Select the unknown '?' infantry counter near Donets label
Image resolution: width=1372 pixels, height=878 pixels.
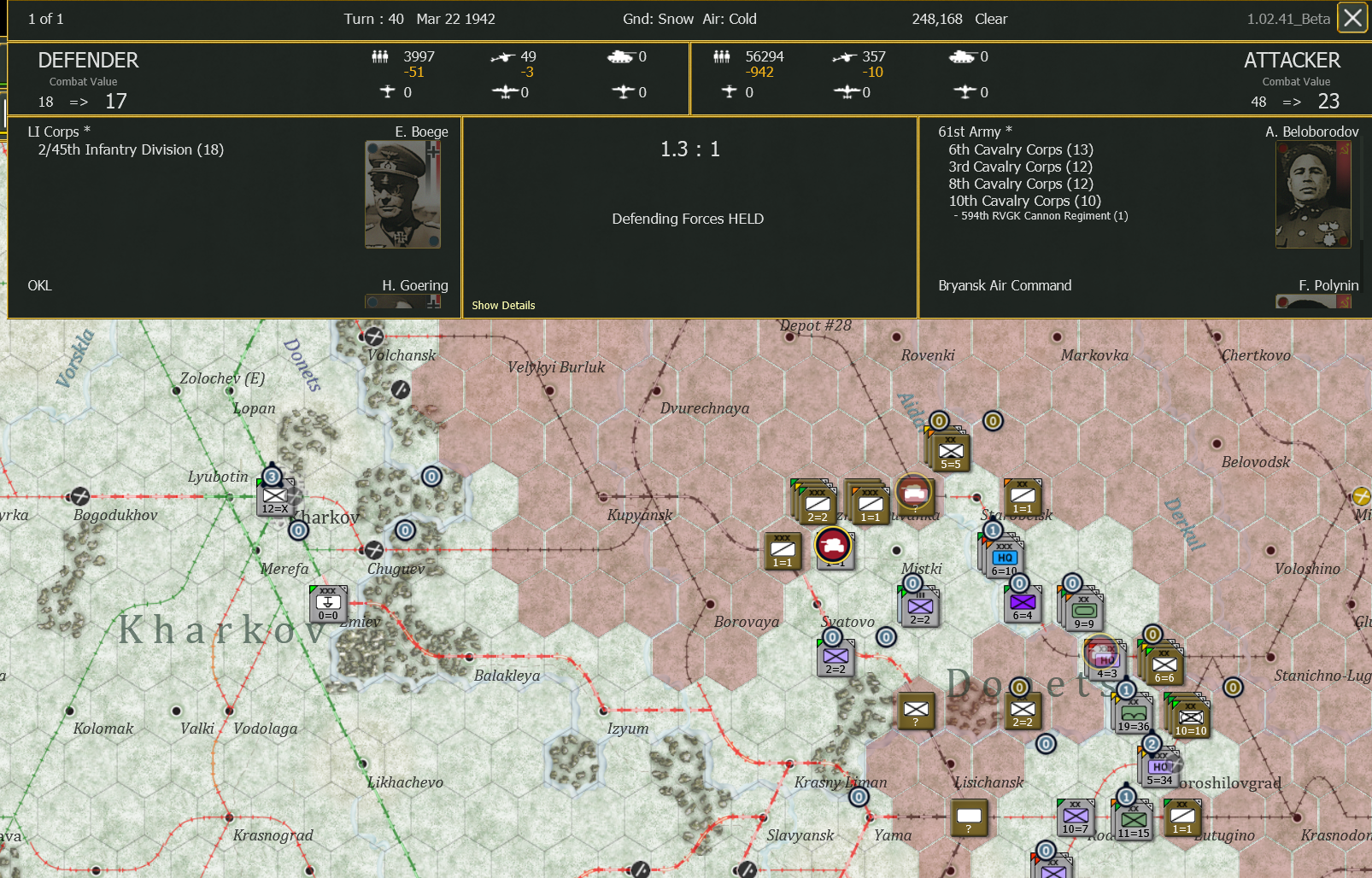tap(916, 711)
